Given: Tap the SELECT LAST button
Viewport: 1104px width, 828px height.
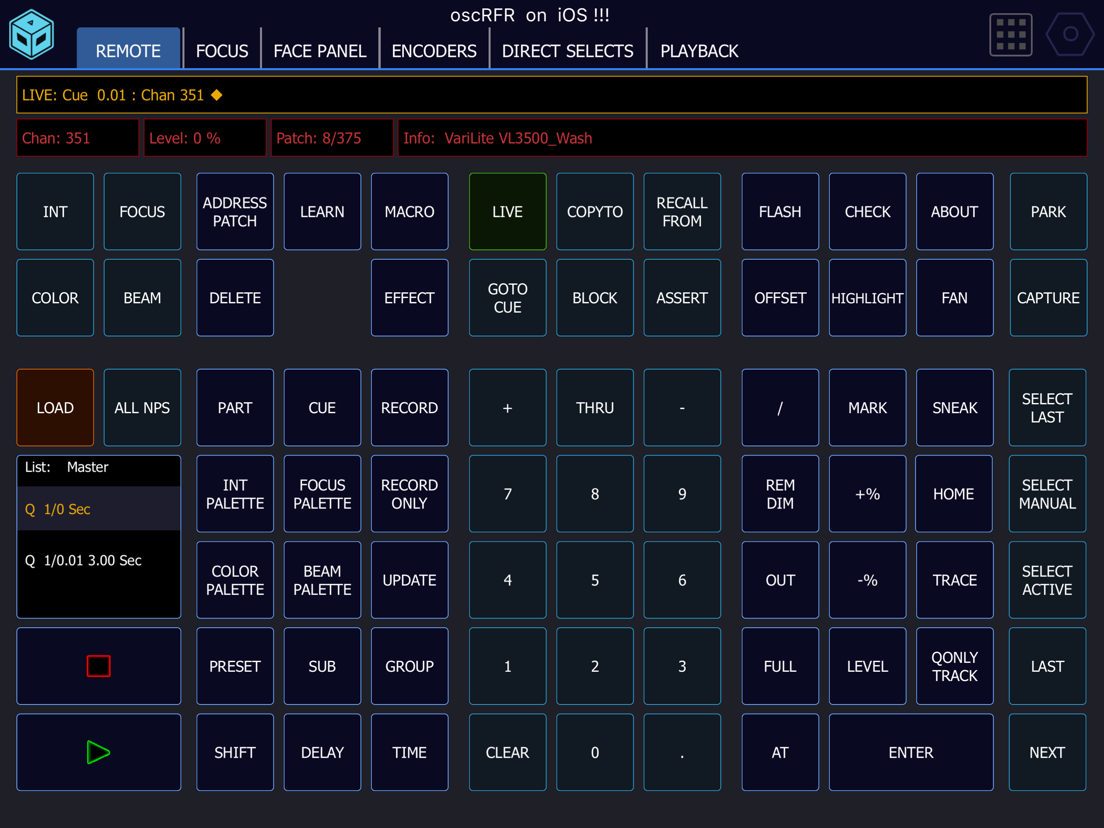Looking at the screenshot, I should (x=1048, y=408).
